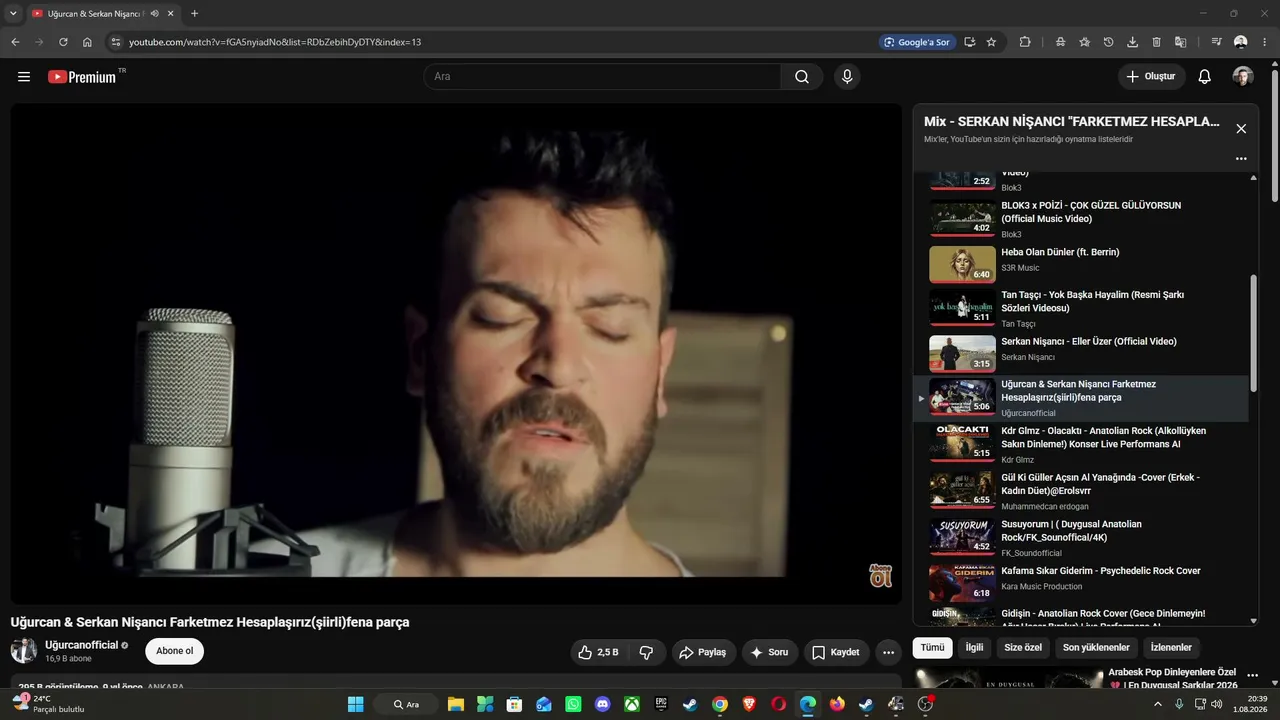Play Tan Taşçı Yok Başka Hayalim

(x=1081, y=310)
